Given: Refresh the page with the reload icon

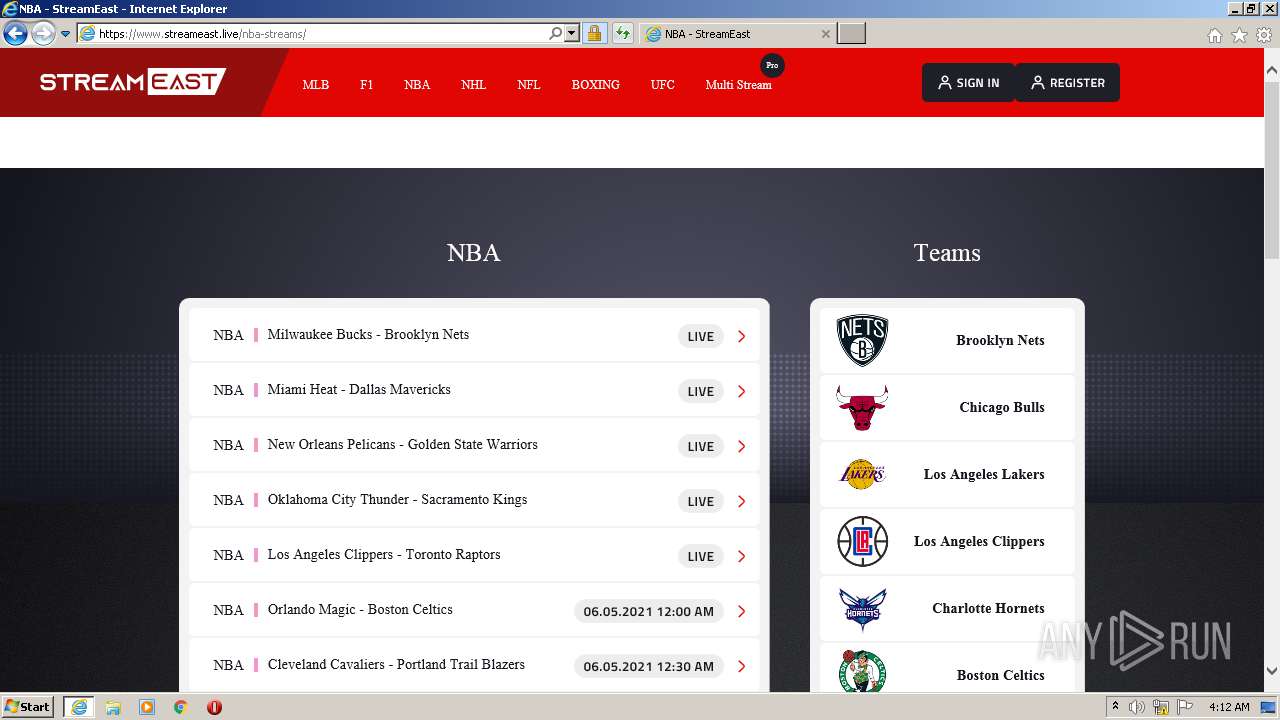Looking at the screenshot, I should 623,34.
